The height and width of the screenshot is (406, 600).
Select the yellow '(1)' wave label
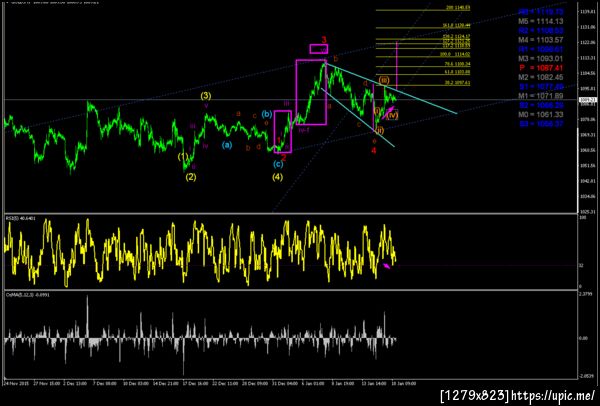tap(183, 156)
